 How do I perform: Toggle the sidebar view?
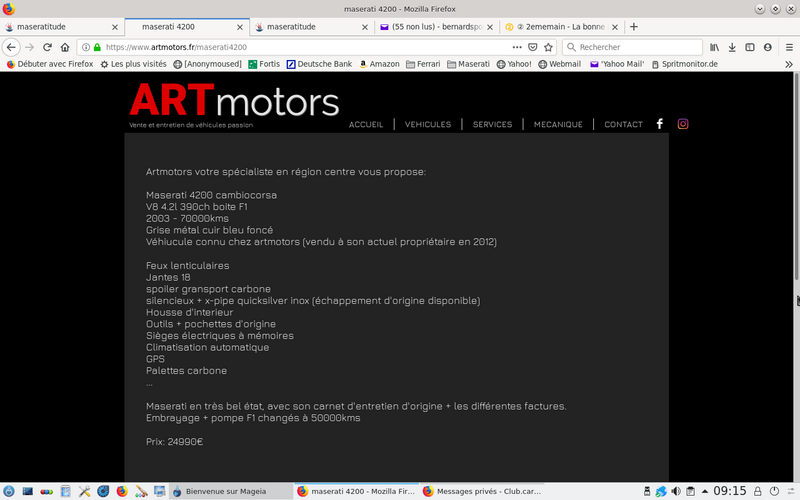[x=749, y=47]
